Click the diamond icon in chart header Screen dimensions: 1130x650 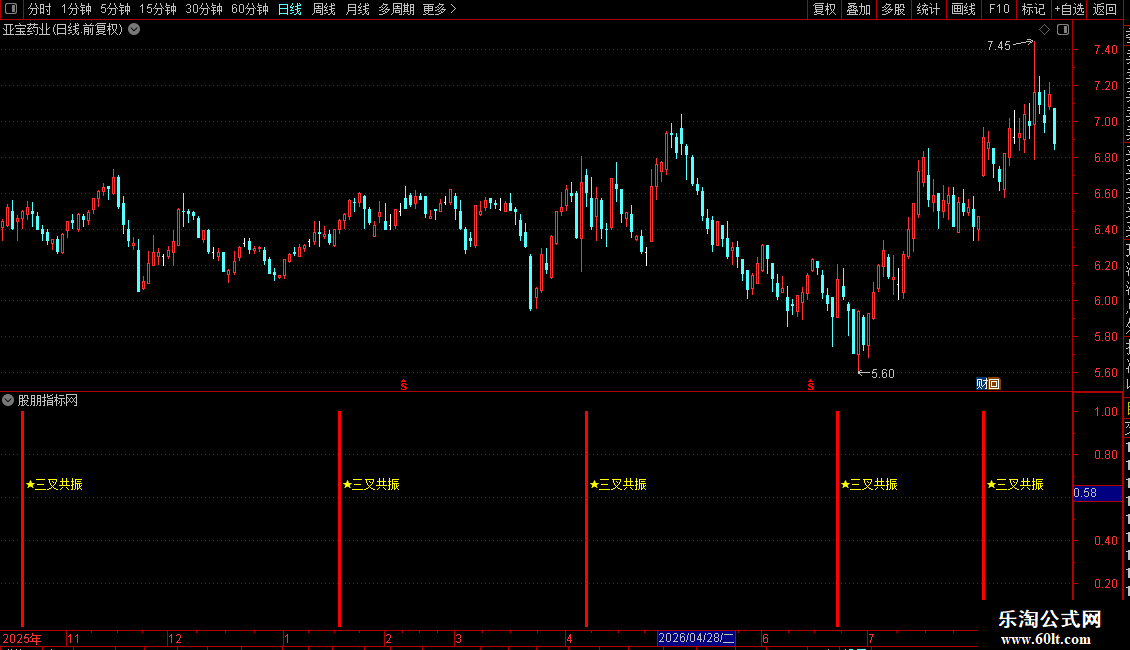tap(1044, 30)
